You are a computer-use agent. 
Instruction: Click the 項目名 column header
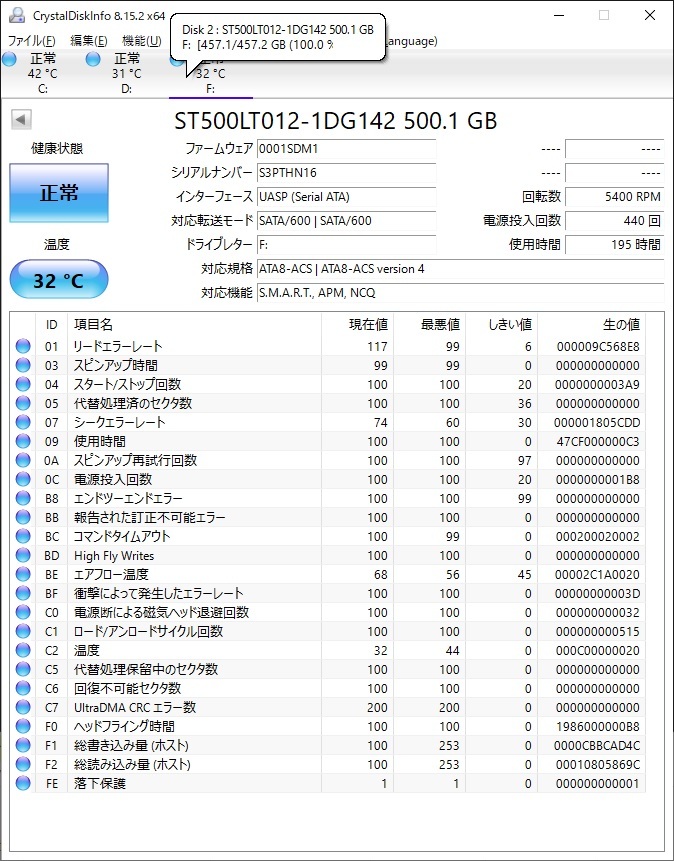[194, 325]
